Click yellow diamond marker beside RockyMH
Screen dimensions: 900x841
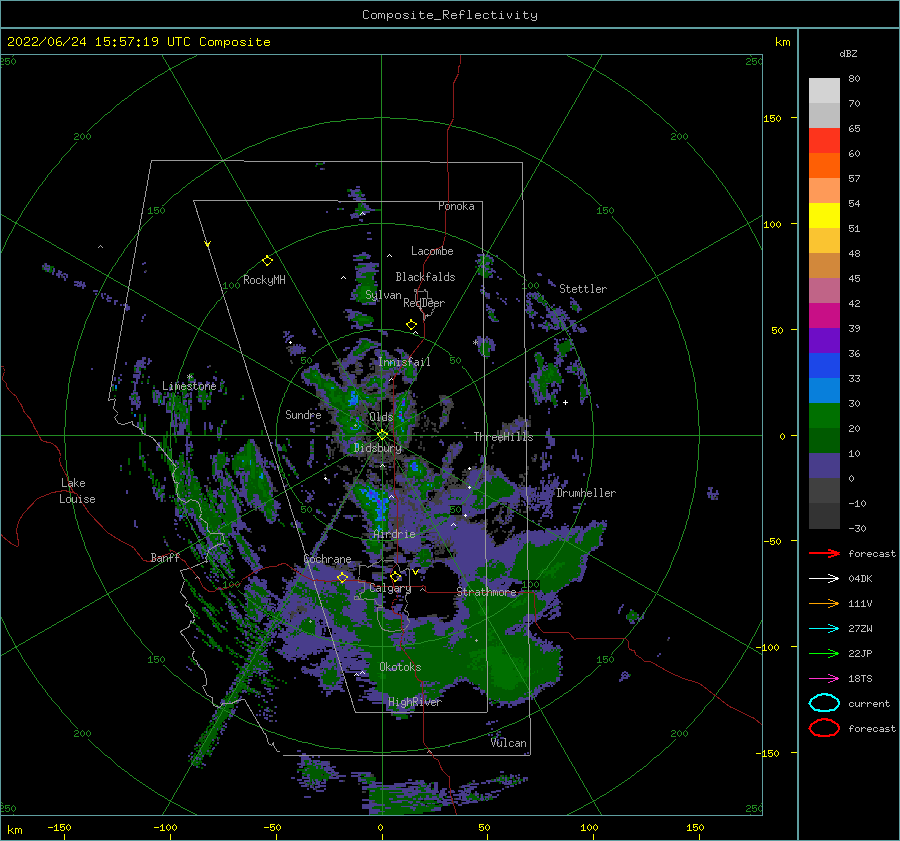pyautogui.click(x=267, y=261)
